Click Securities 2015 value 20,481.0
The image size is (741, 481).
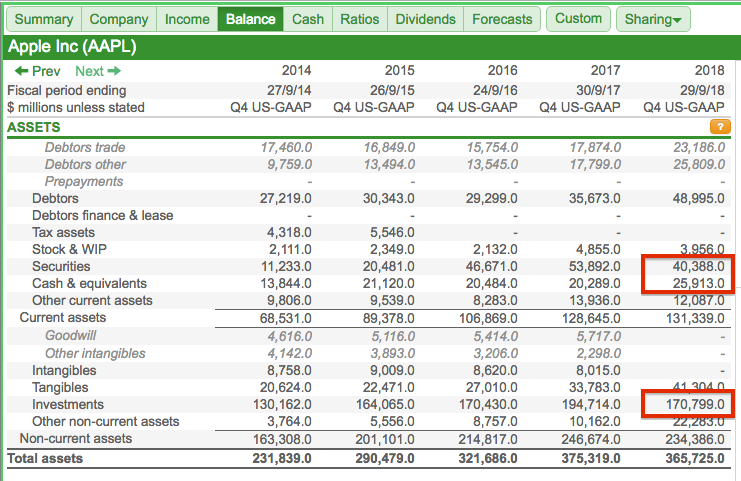pyautogui.click(x=388, y=266)
